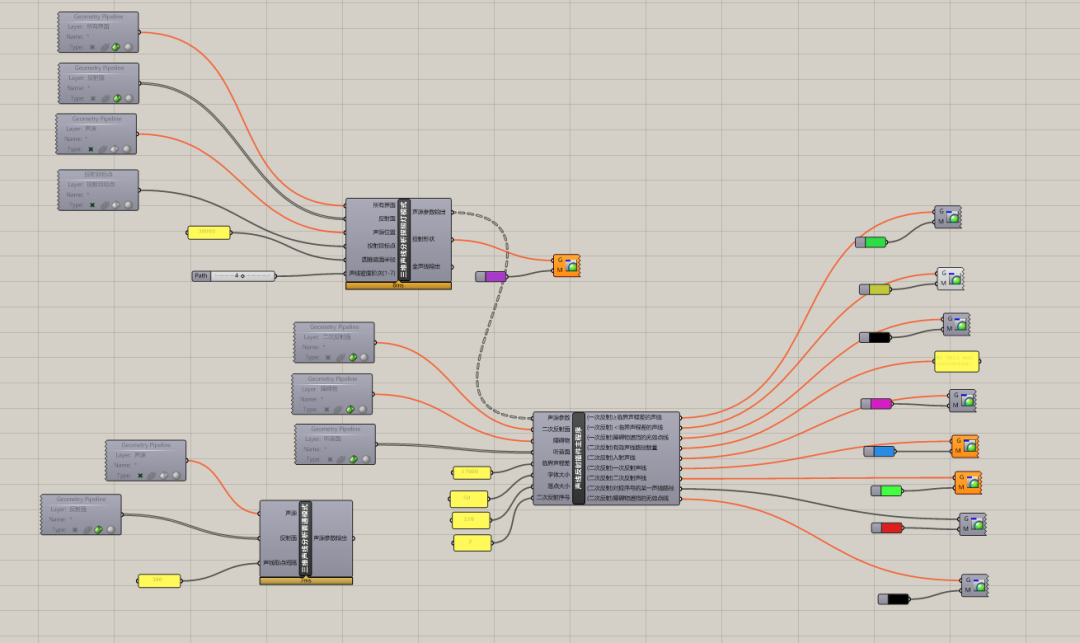Toggle curve filter in 听音面 Geometry Pipeline
Image resolution: width=1080 pixels, height=643 pixels.
tap(341, 459)
